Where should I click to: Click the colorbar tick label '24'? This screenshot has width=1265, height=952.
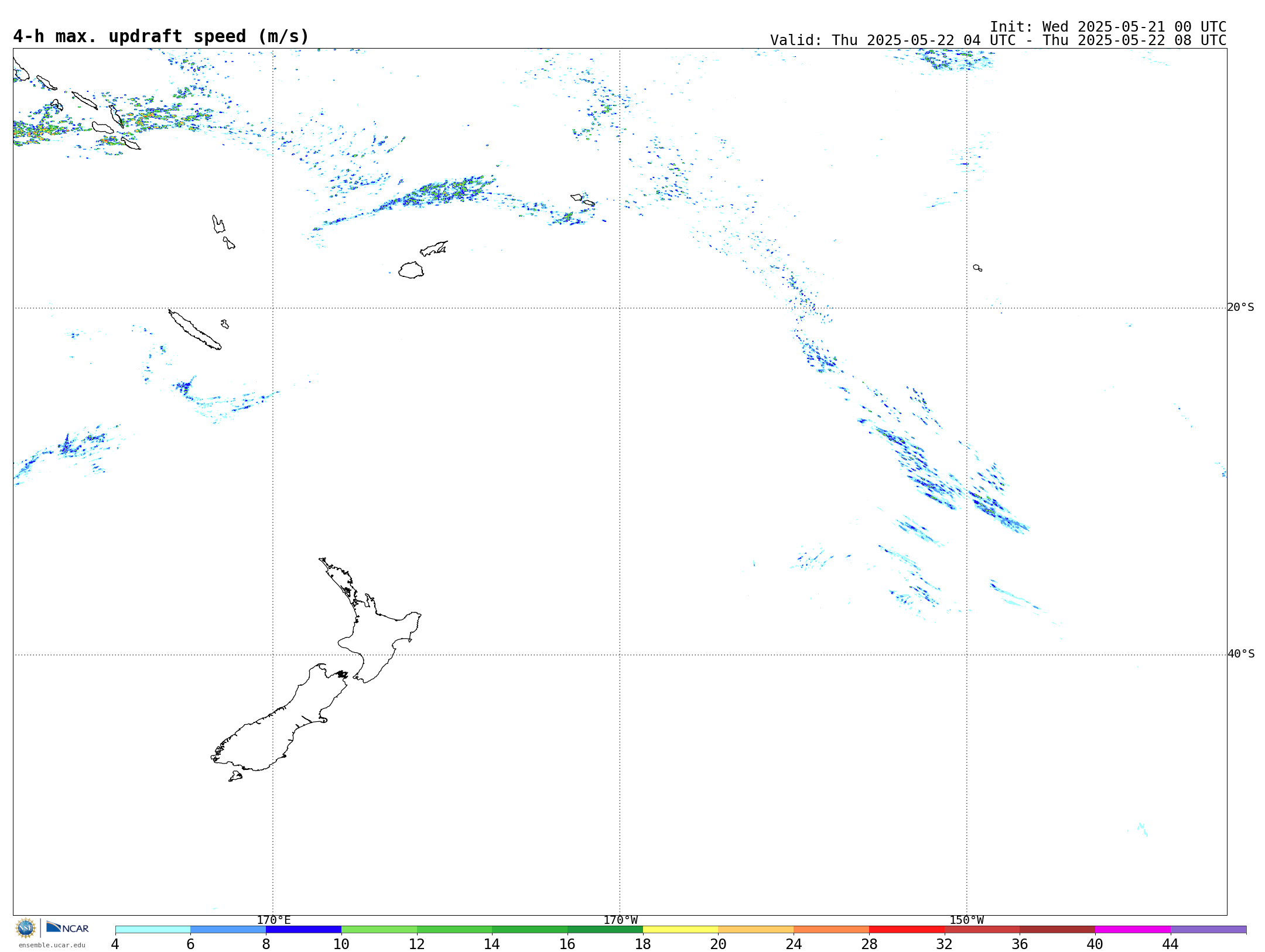[794, 944]
